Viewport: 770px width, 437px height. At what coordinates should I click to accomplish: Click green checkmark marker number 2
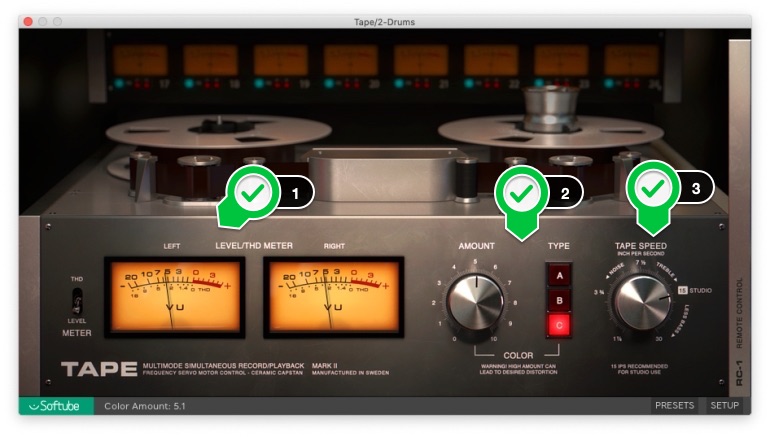pos(520,193)
